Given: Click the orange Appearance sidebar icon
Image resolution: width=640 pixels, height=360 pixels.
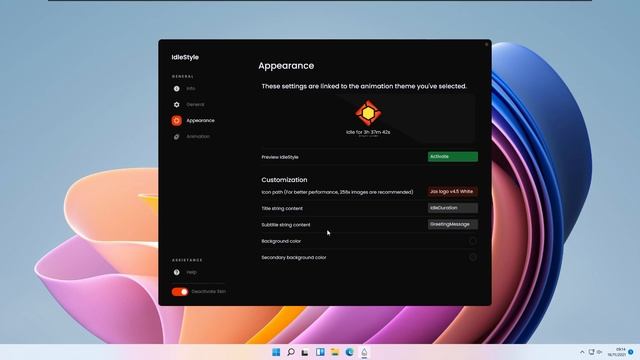Looking at the screenshot, I should 176,120.
